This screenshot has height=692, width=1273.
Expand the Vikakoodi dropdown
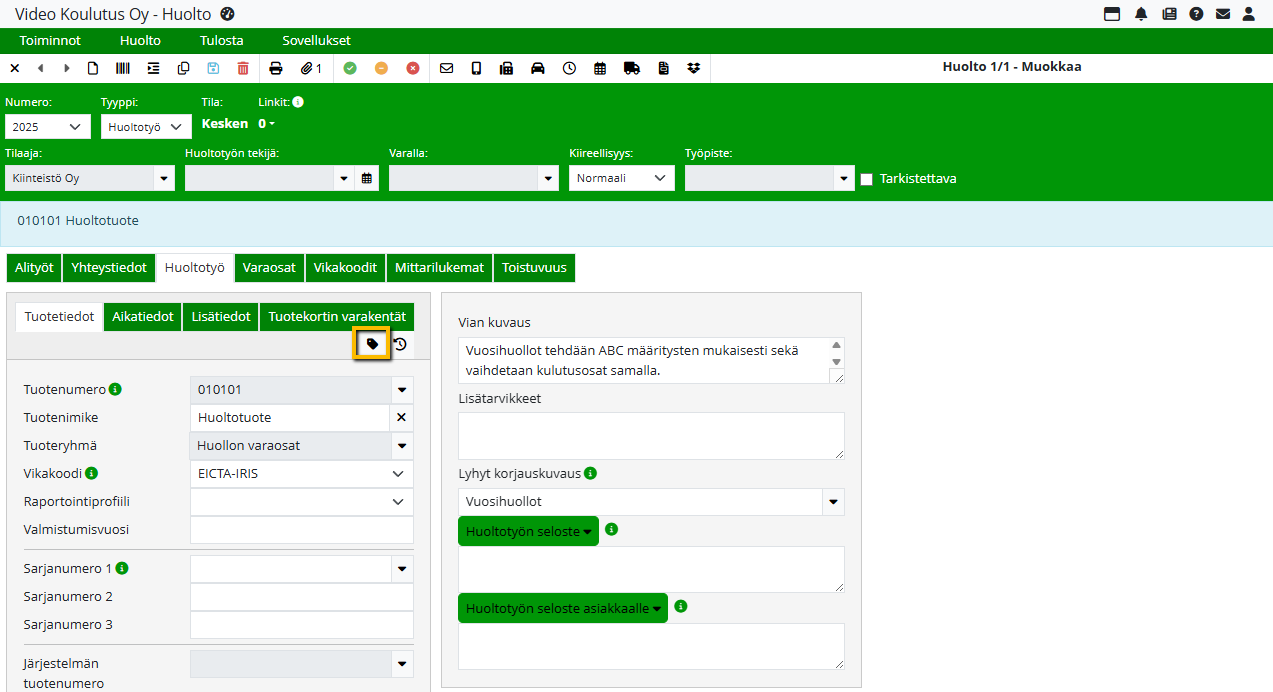point(398,474)
